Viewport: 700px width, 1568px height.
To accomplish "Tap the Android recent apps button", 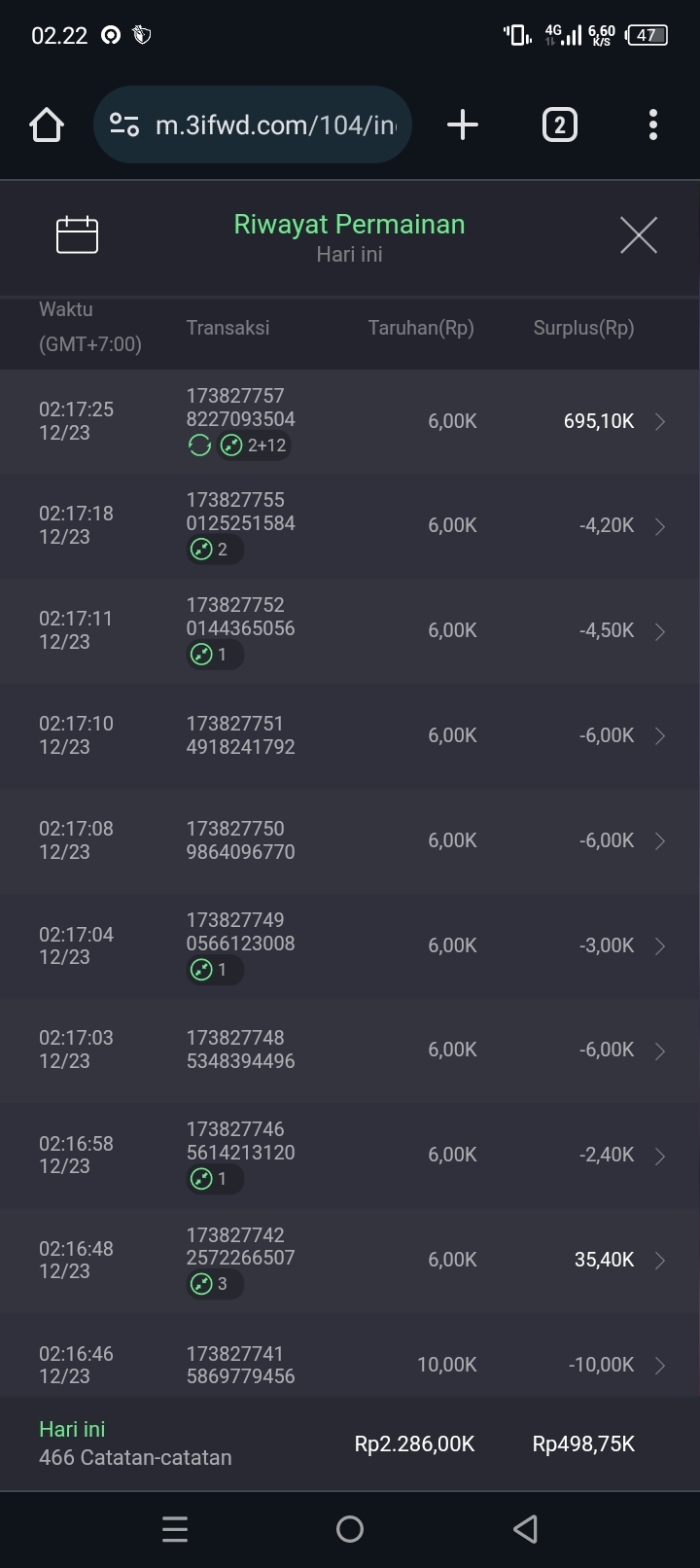I will tap(175, 1529).
